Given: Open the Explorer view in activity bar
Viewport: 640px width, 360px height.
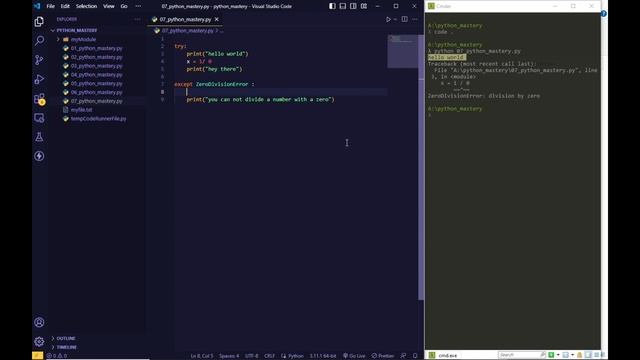Looking at the screenshot, I should (39, 22).
